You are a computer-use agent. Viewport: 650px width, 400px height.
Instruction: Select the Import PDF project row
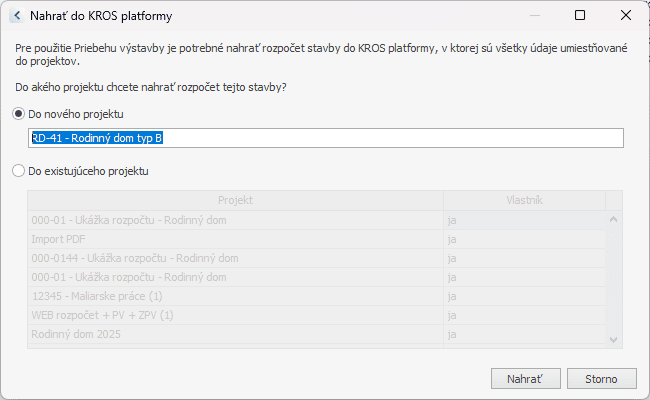coord(235,239)
